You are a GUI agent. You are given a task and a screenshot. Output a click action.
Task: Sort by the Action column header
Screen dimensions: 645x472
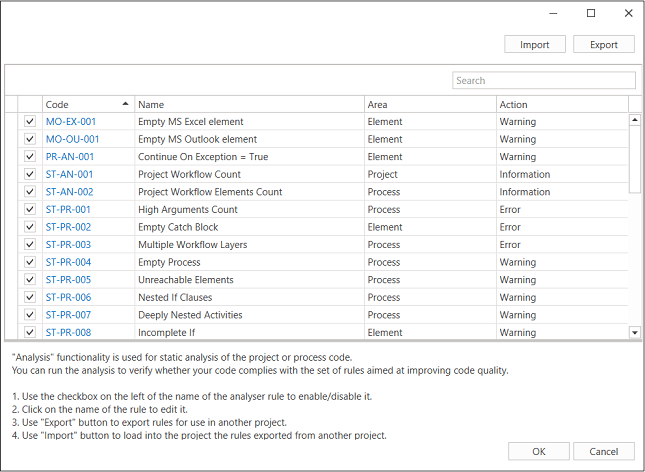(560, 104)
